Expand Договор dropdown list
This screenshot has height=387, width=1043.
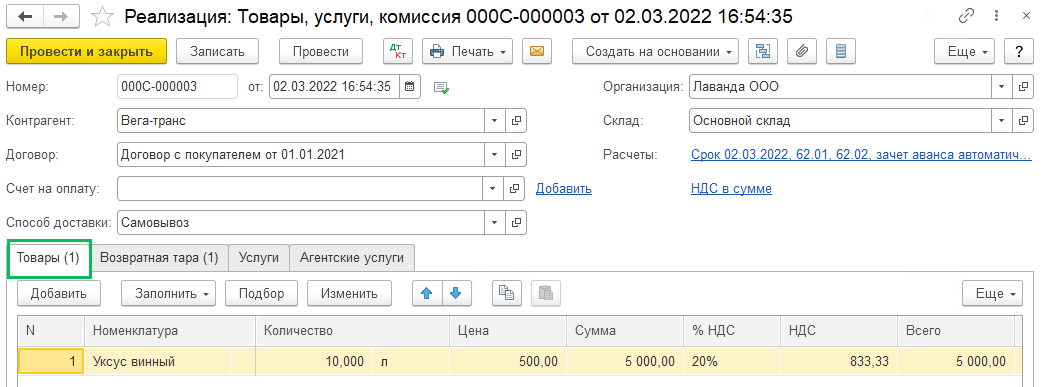tap(494, 154)
